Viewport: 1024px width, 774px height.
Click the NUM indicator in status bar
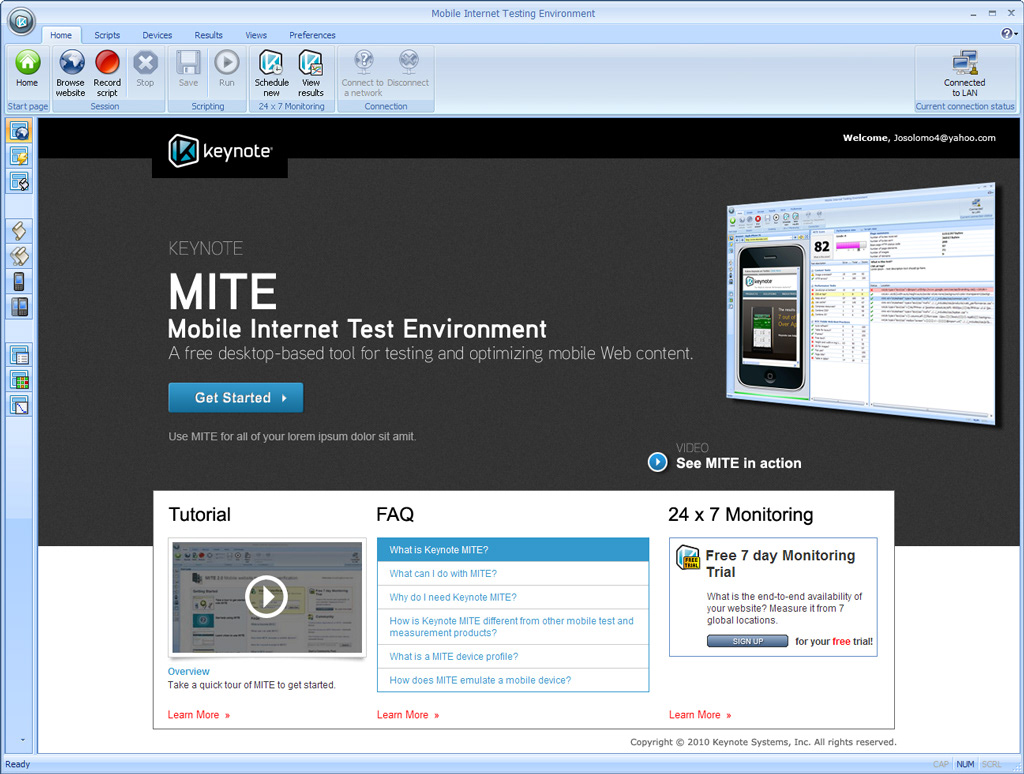pos(965,764)
